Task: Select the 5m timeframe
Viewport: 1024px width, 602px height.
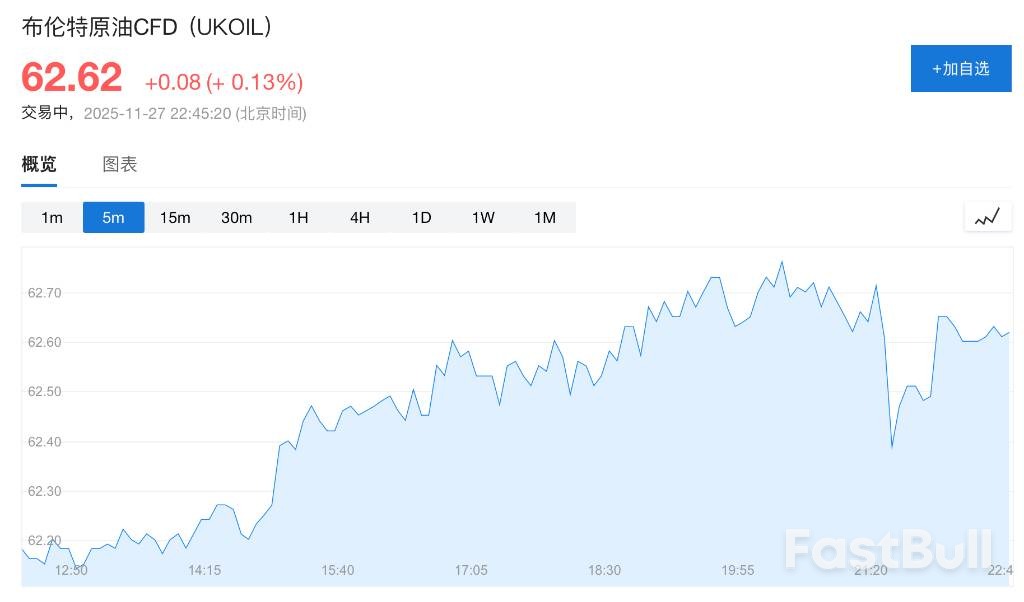Action: pos(113,217)
